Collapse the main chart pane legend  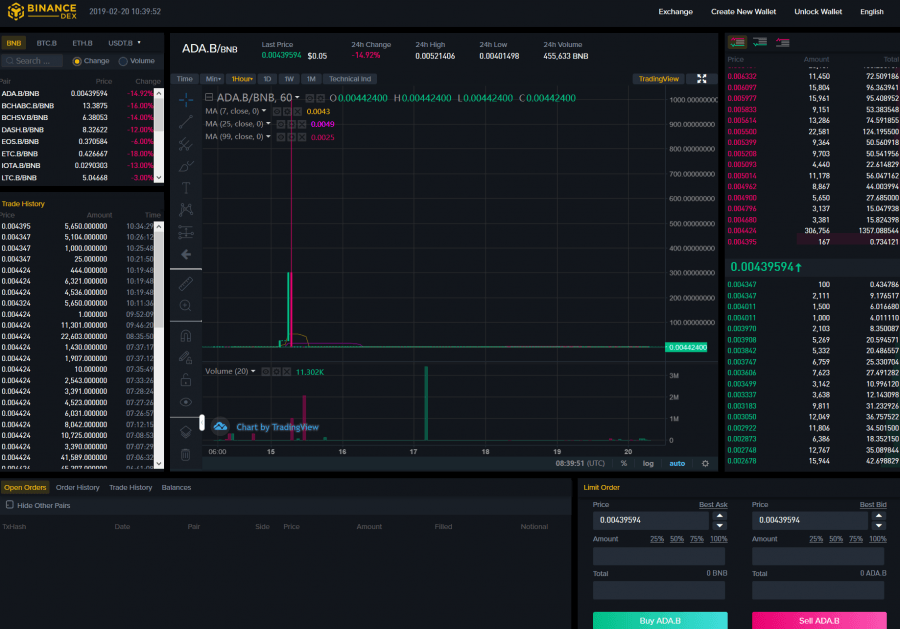[x=209, y=98]
